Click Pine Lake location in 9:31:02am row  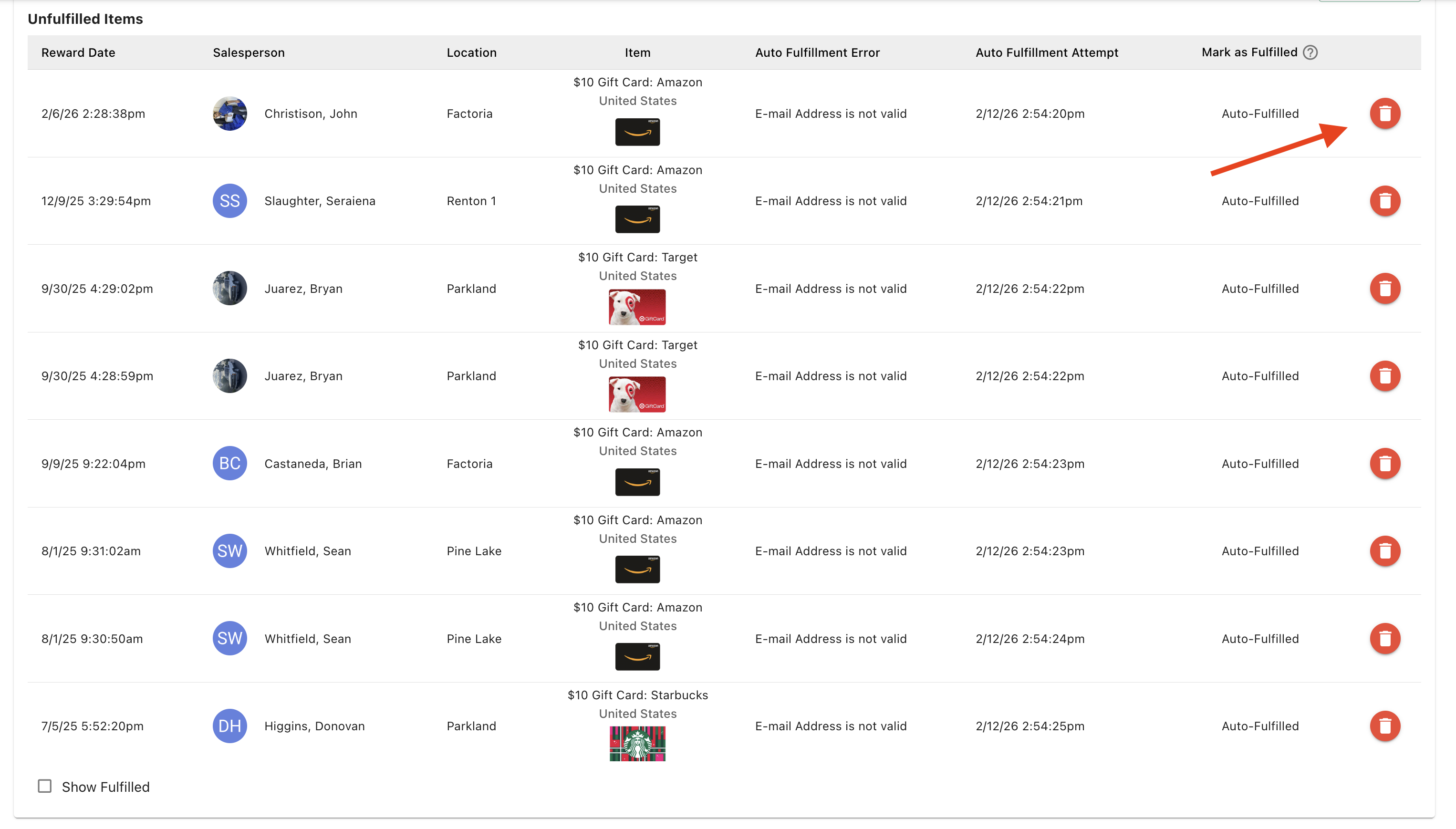[x=474, y=551]
